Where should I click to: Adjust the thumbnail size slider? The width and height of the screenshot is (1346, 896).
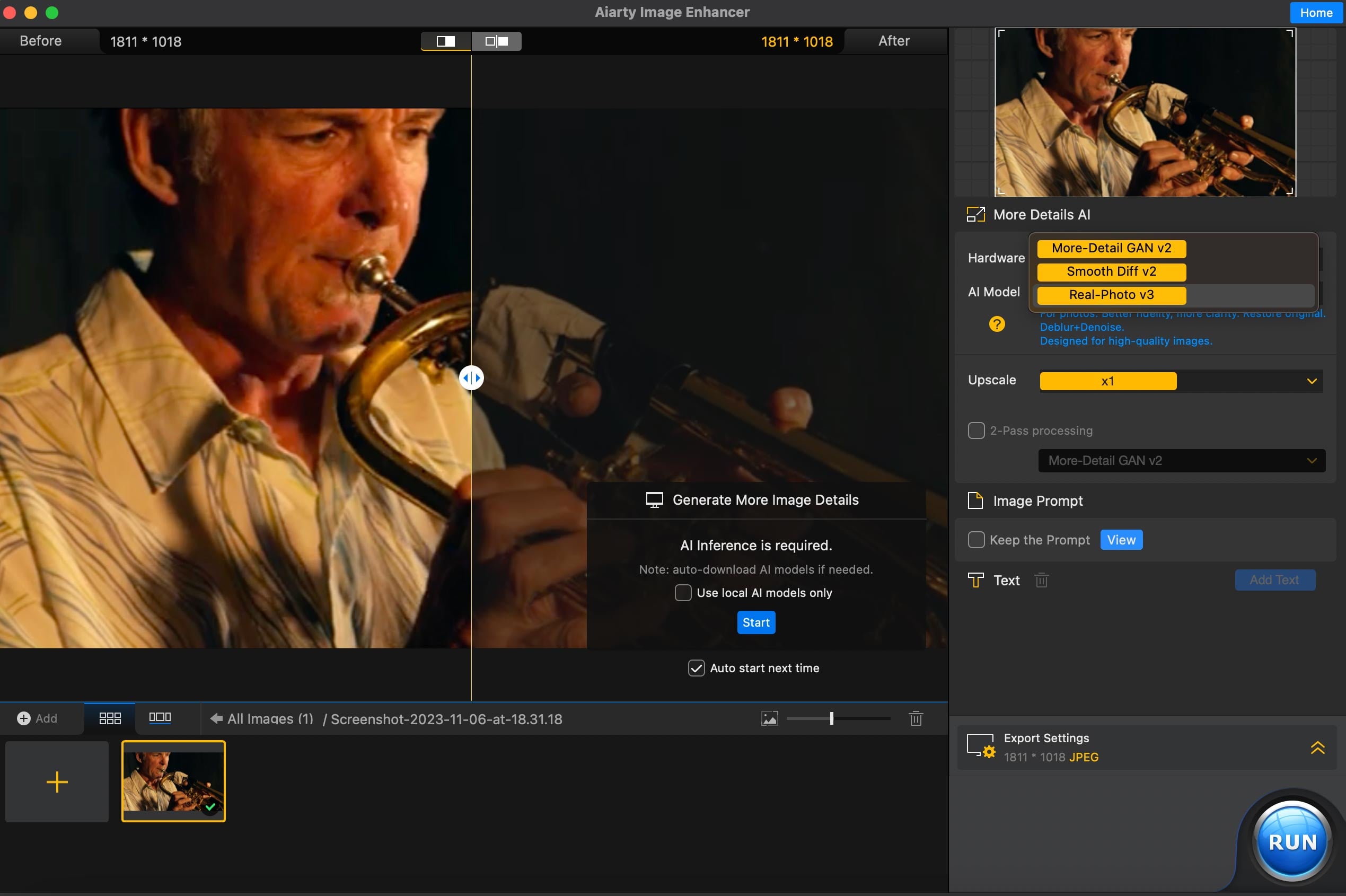tap(831, 718)
